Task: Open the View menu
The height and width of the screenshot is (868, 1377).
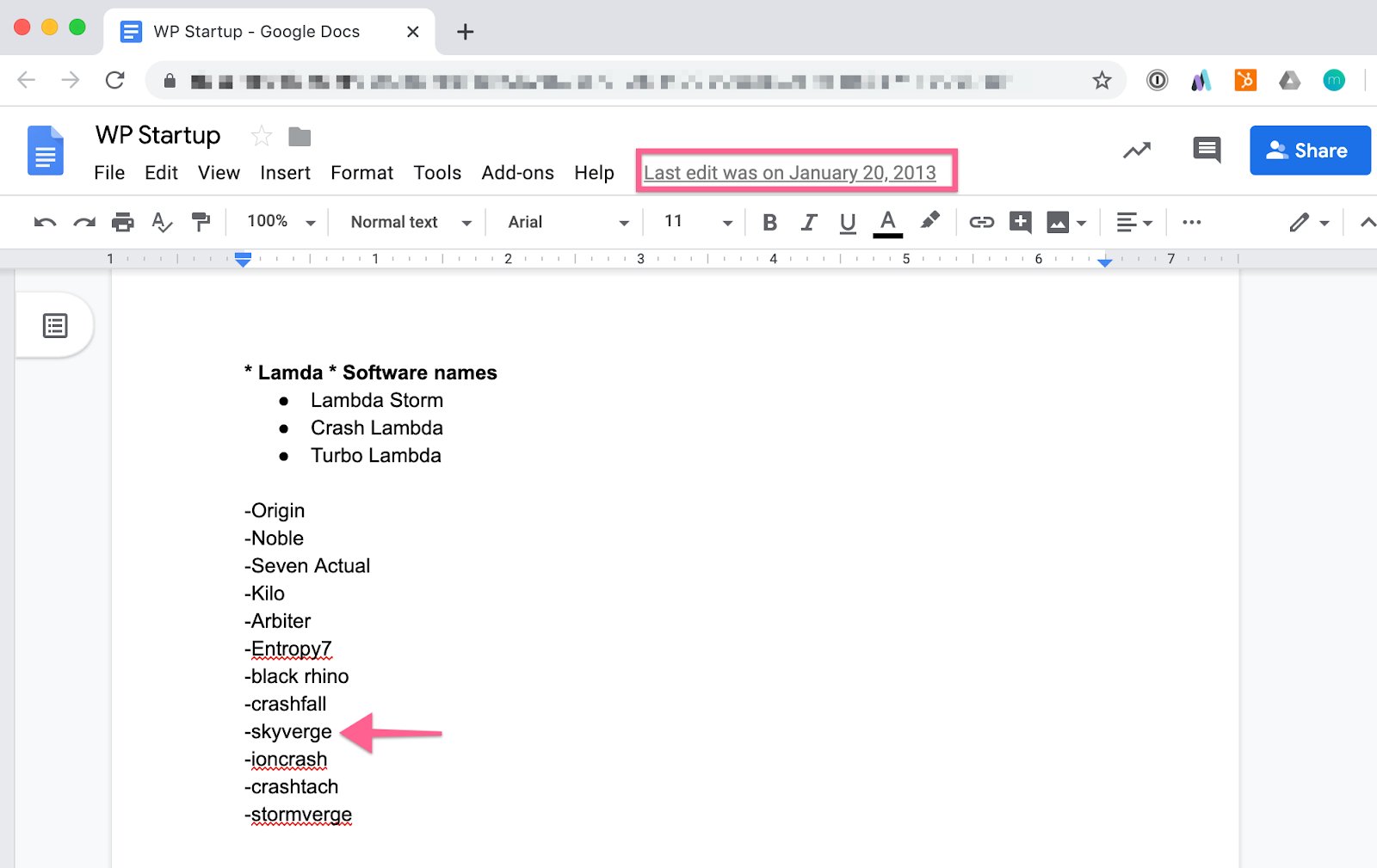Action: [219, 173]
